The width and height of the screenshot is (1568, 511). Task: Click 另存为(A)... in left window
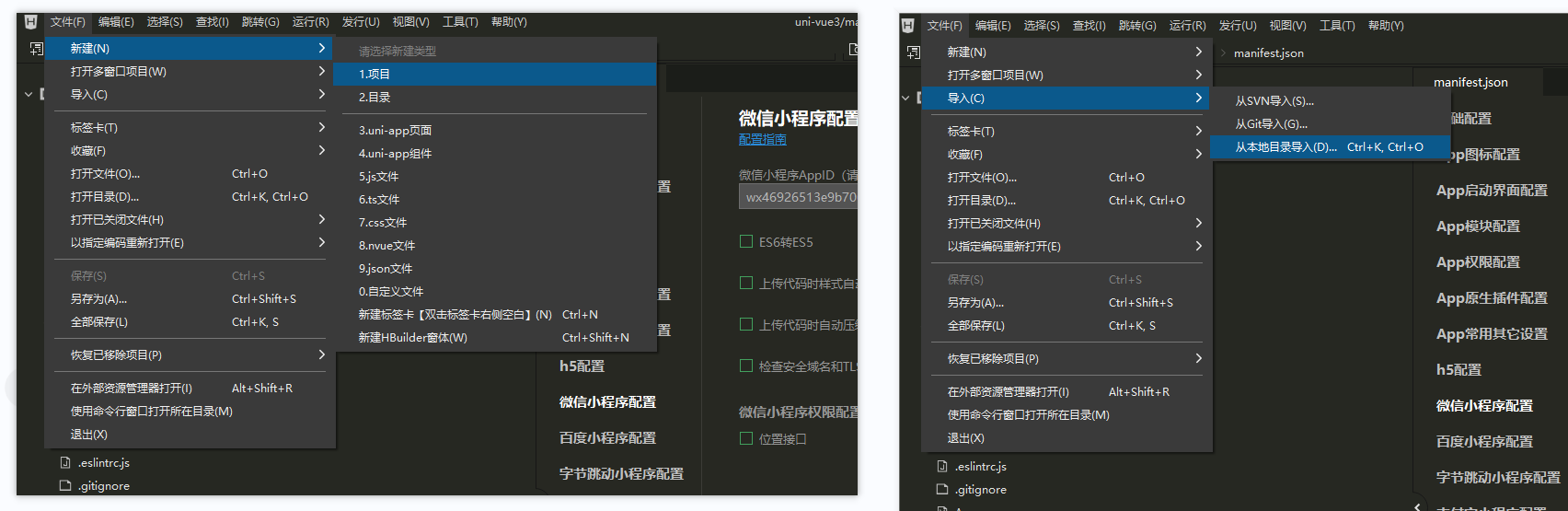[x=190, y=298]
